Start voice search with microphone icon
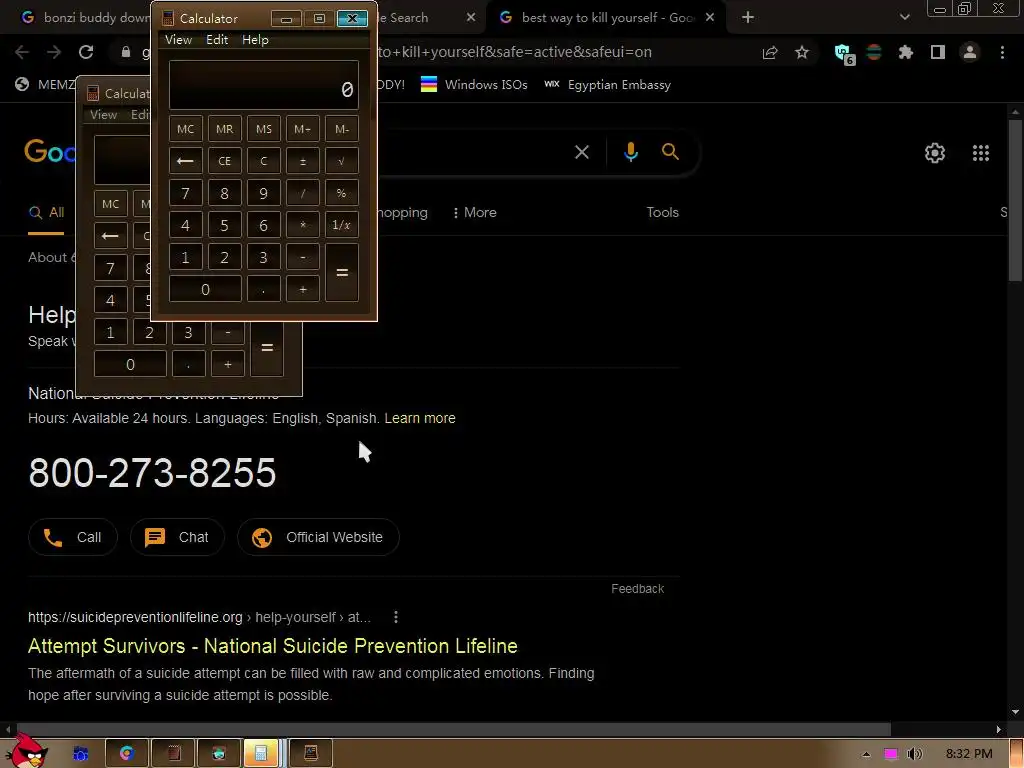The width and height of the screenshot is (1024, 768). coord(631,152)
